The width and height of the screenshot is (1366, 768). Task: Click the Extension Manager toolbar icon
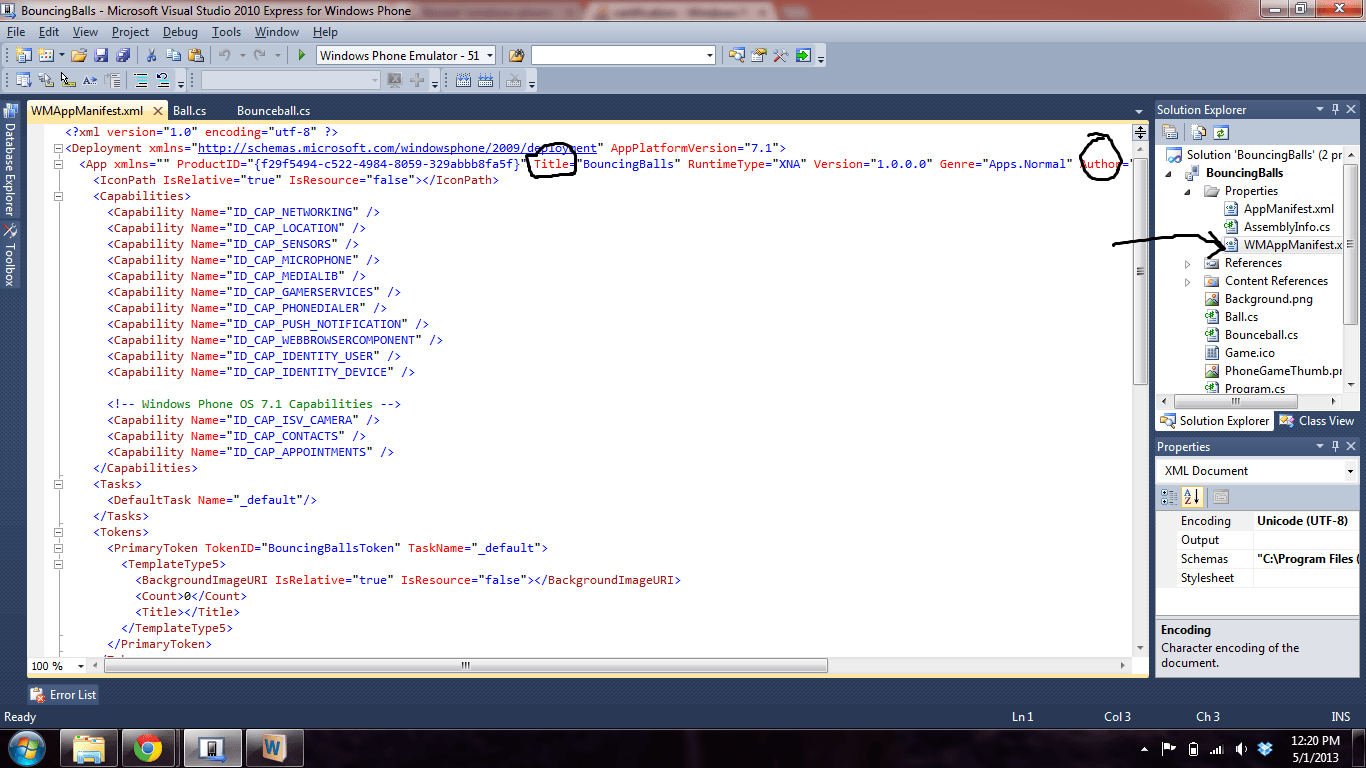point(803,56)
